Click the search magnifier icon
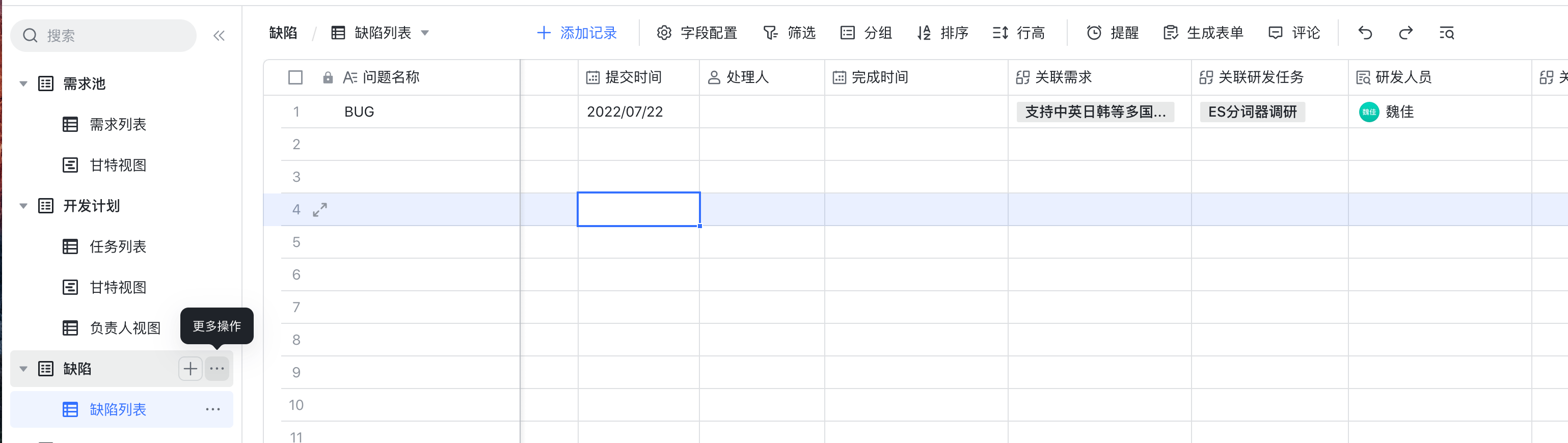Image resolution: width=1568 pixels, height=443 pixels. click(x=30, y=36)
